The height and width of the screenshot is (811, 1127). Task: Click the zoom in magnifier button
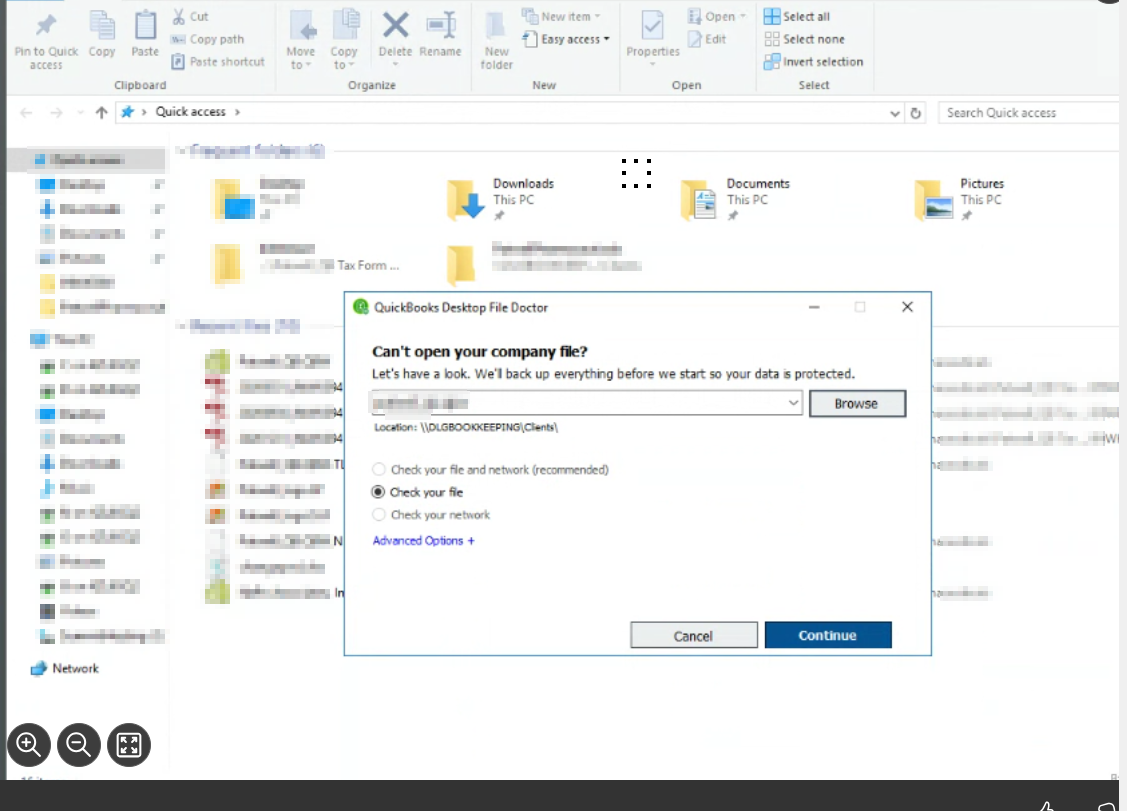coord(29,745)
